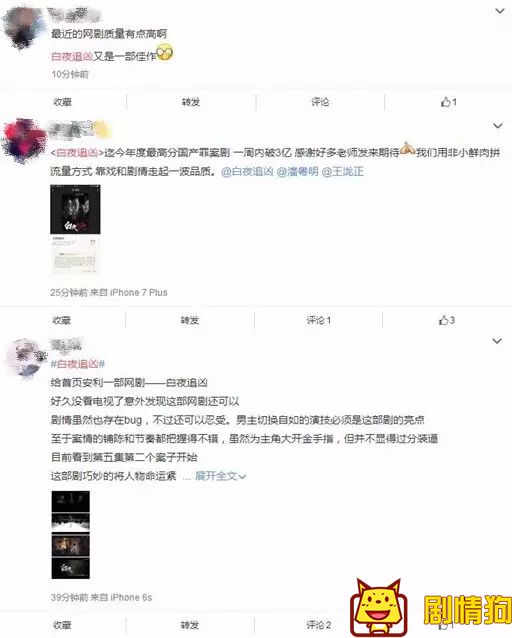Open 评论 on the first post
Image resolution: width=512 pixels, height=638 pixels.
click(x=320, y=102)
